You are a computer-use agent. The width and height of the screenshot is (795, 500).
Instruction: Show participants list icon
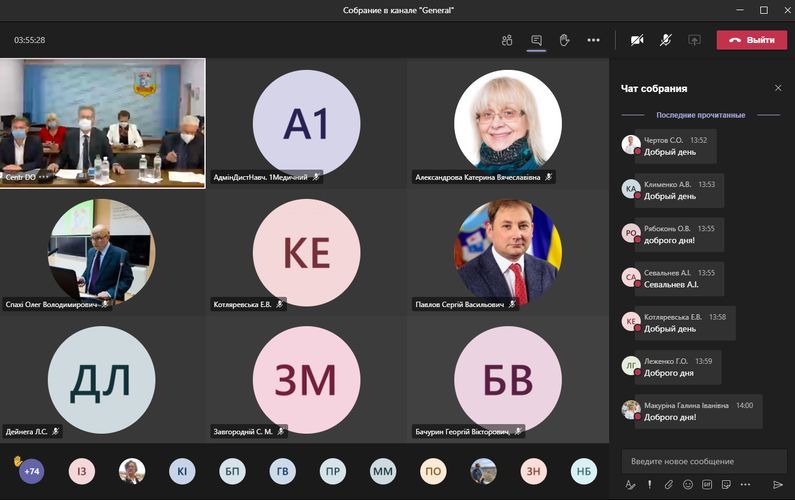(x=507, y=40)
